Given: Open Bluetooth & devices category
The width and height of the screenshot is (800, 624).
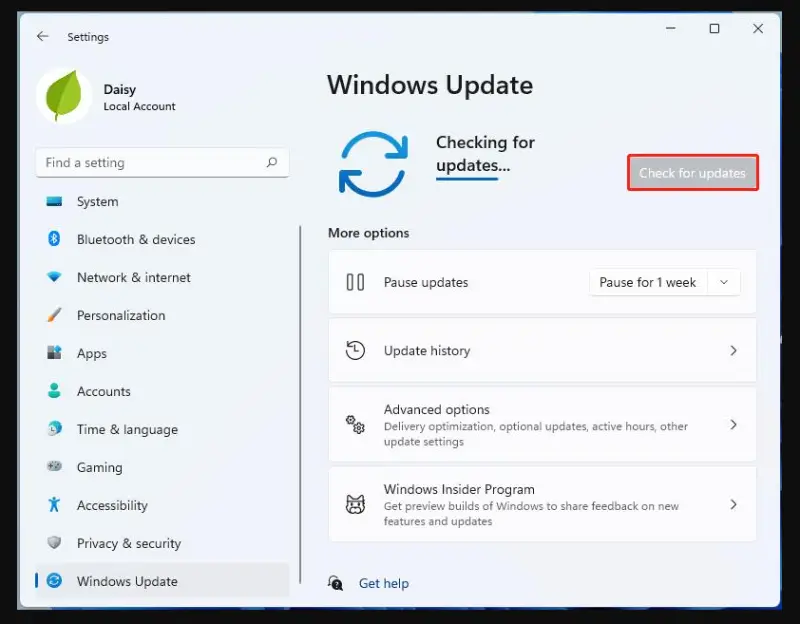Looking at the screenshot, I should pos(162,239).
